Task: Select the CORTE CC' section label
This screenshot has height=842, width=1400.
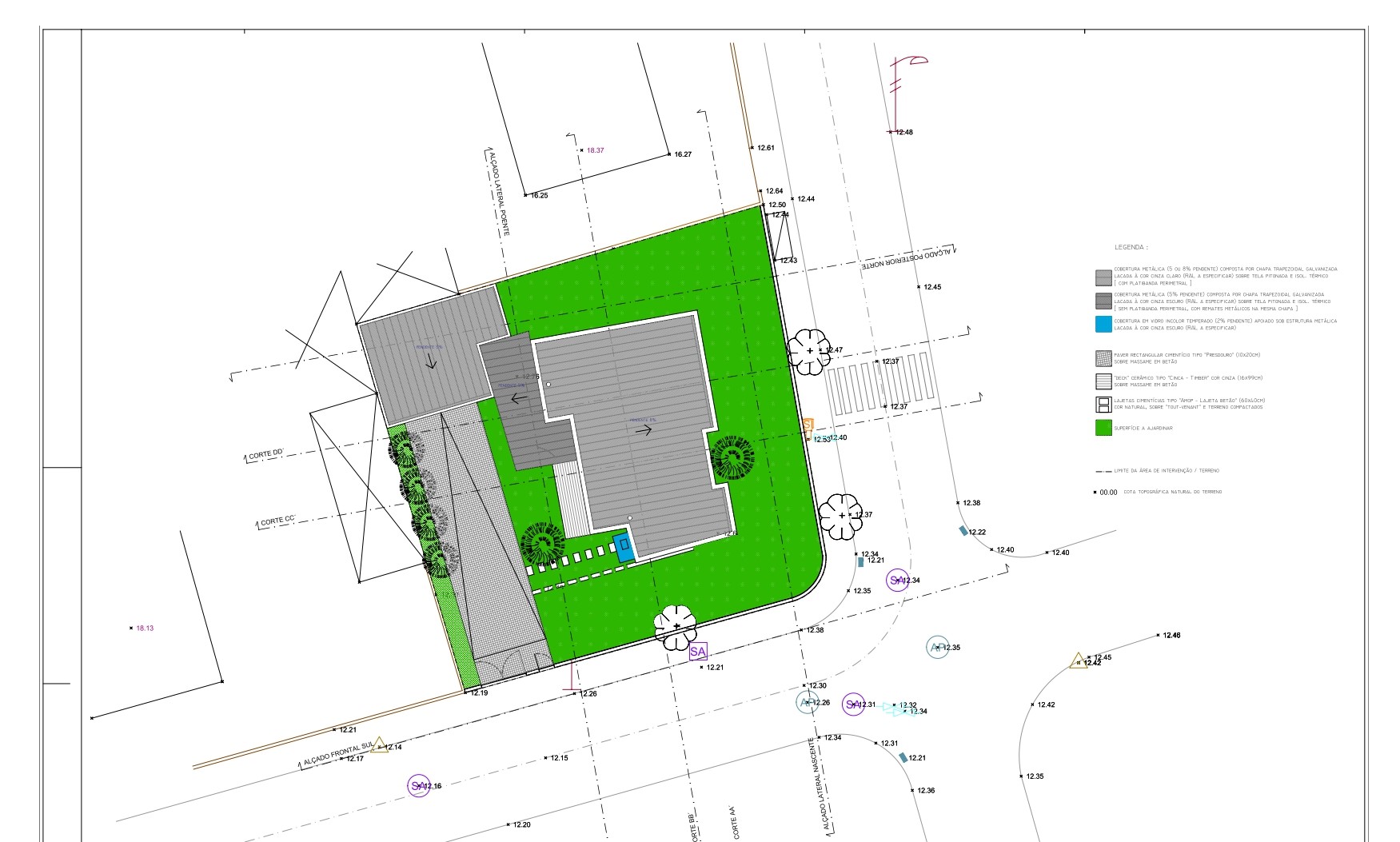Action: coord(277,521)
